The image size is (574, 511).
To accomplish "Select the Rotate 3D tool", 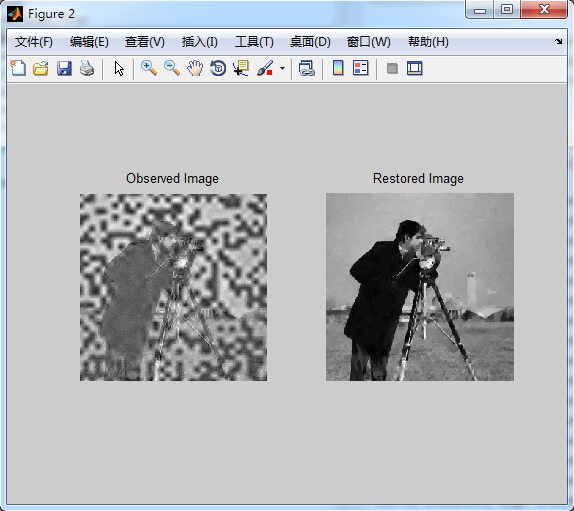I will (218, 68).
